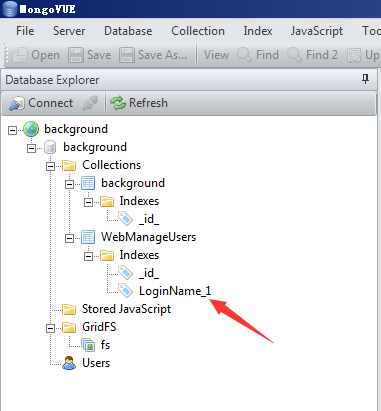
Task: Click the View toolbar button
Action: click(216, 55)
